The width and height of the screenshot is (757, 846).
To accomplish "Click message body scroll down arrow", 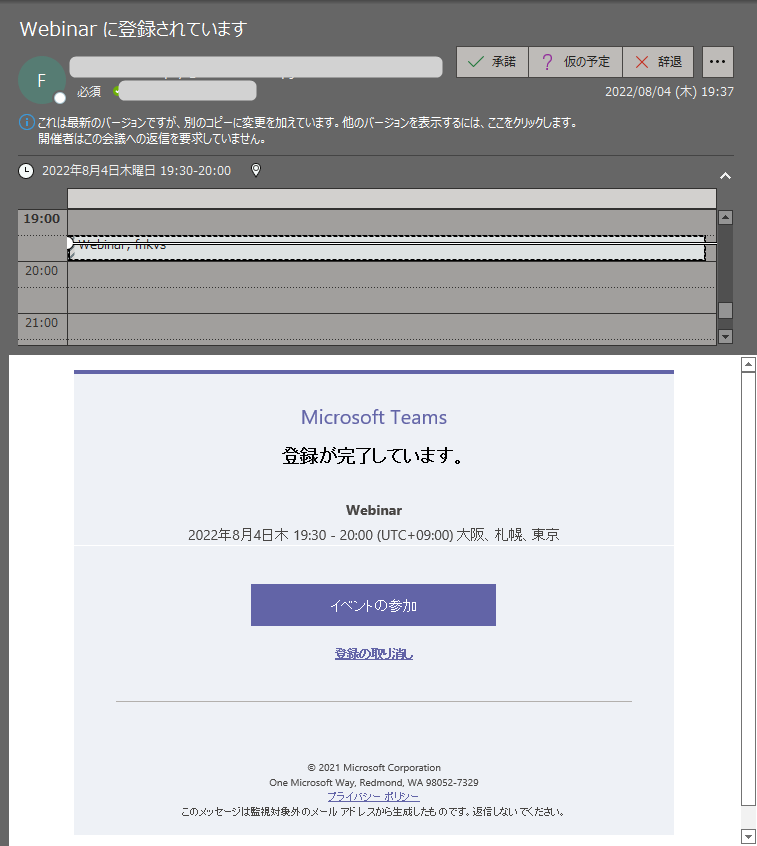I will tap(748, 836).
